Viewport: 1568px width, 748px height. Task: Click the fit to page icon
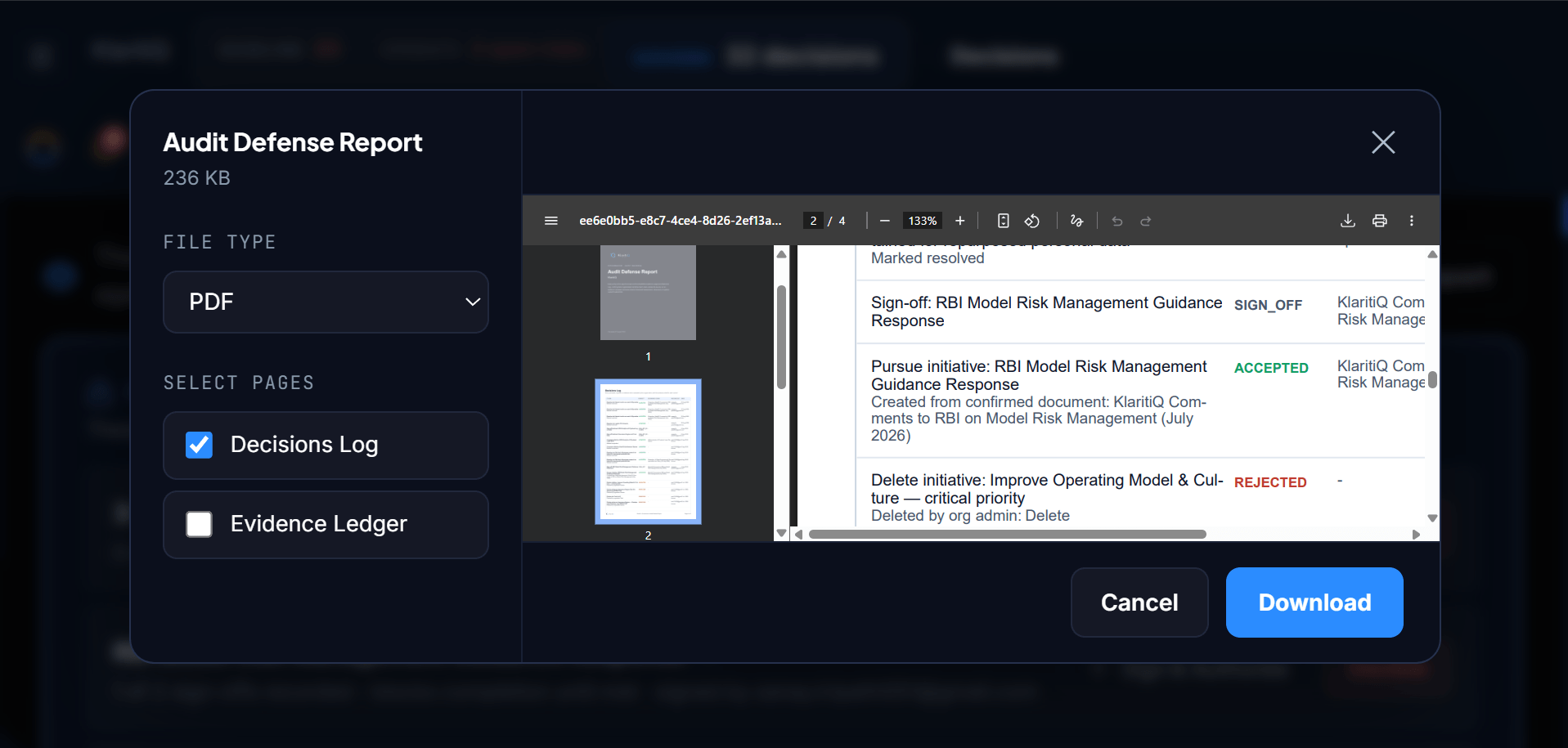1004,221
